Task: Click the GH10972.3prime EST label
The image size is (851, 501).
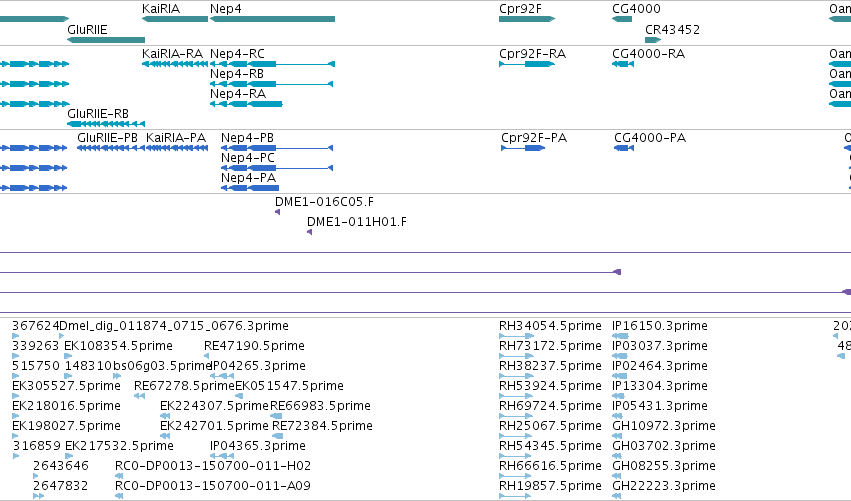Action: pos(664,426)
